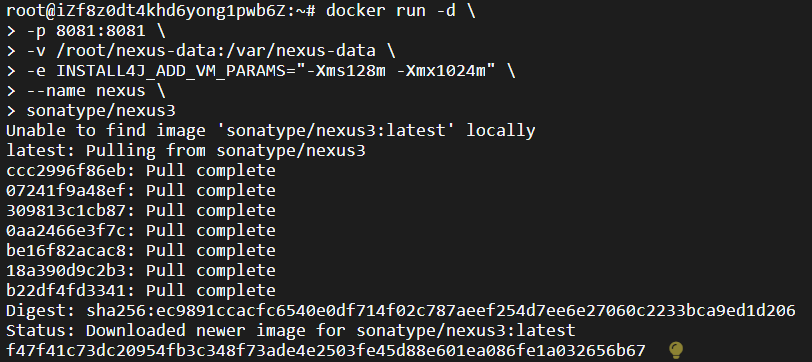Click layer b22df4fd3341 Pull complete line

[141, 290]
